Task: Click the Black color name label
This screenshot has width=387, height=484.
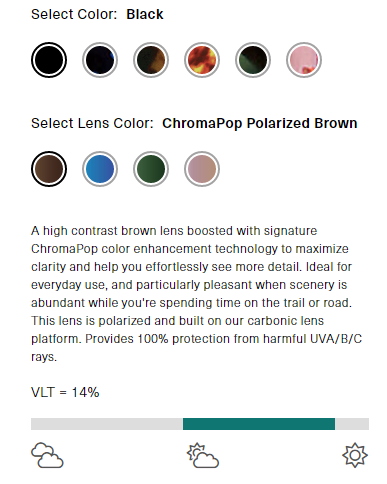Action: pos(145,14)
